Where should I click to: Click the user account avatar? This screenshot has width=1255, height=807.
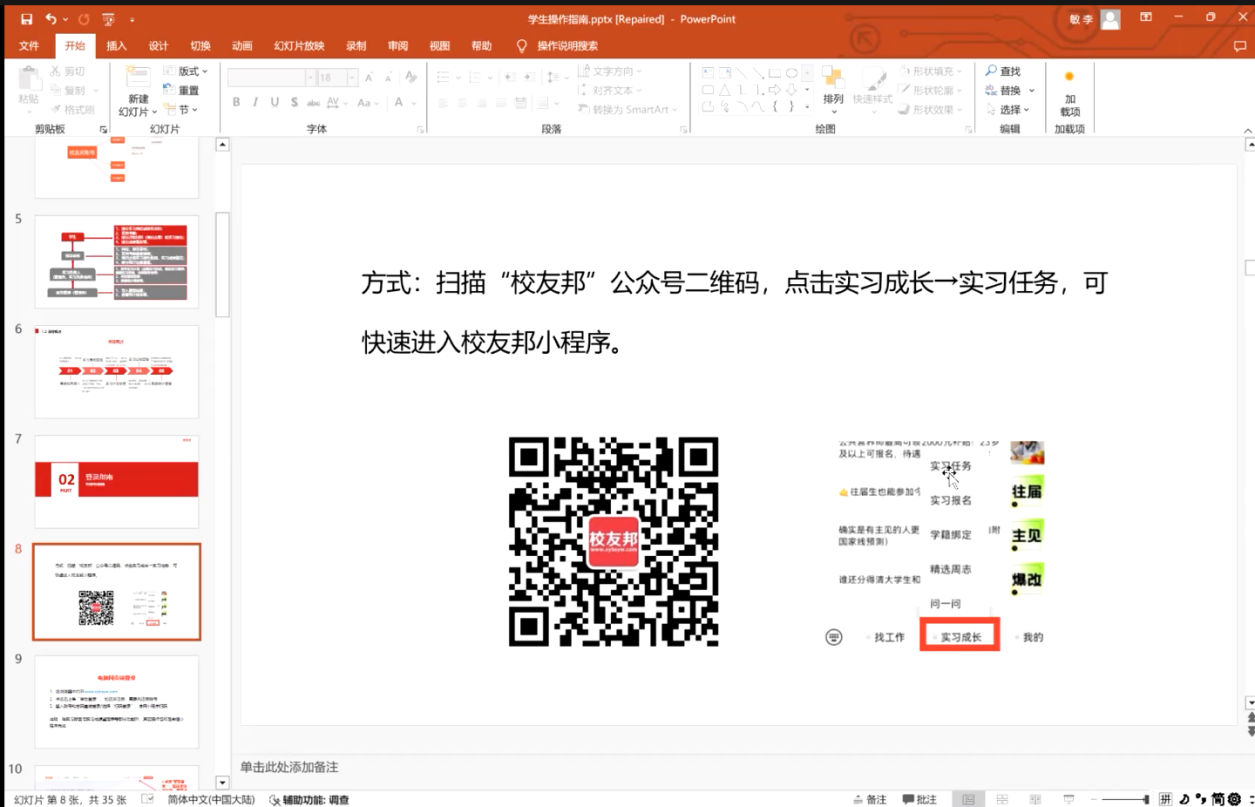[x=1110, y=19]
